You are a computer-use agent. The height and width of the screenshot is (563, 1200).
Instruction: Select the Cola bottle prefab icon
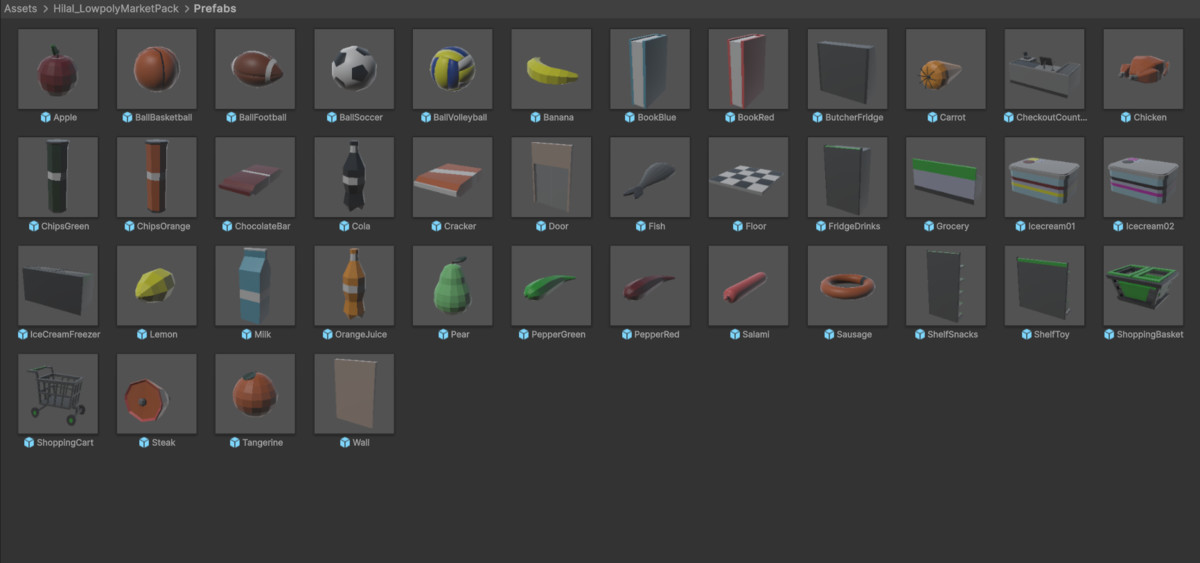(354, 177)
